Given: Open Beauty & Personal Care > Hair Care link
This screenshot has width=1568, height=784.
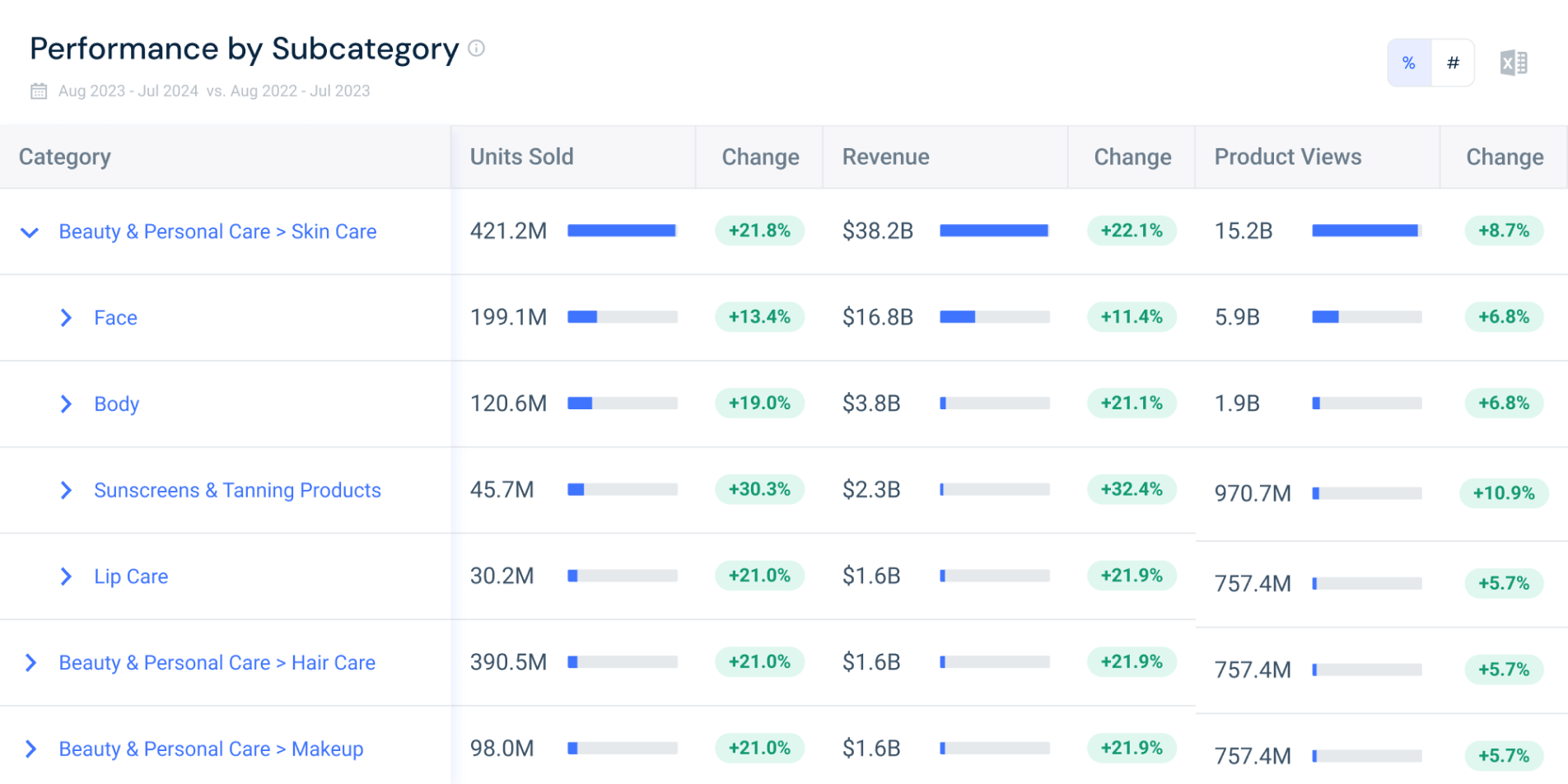Looking at the screenshot, I should pyautogui.click(x=217, y=663).
